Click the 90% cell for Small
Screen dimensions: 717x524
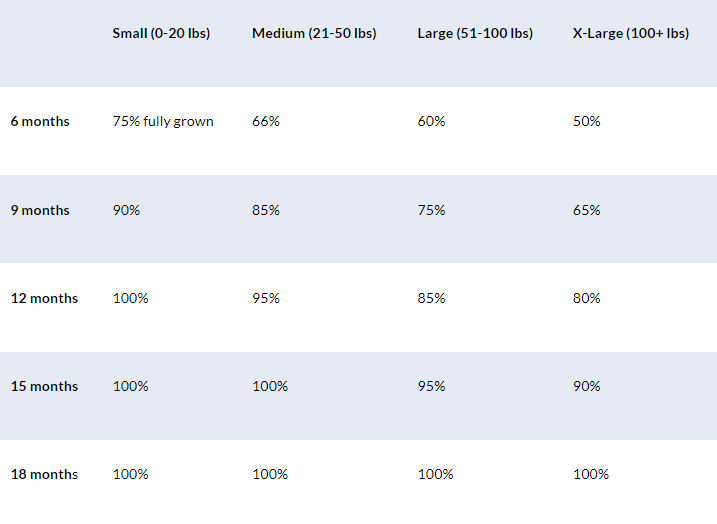pos(126,211)
